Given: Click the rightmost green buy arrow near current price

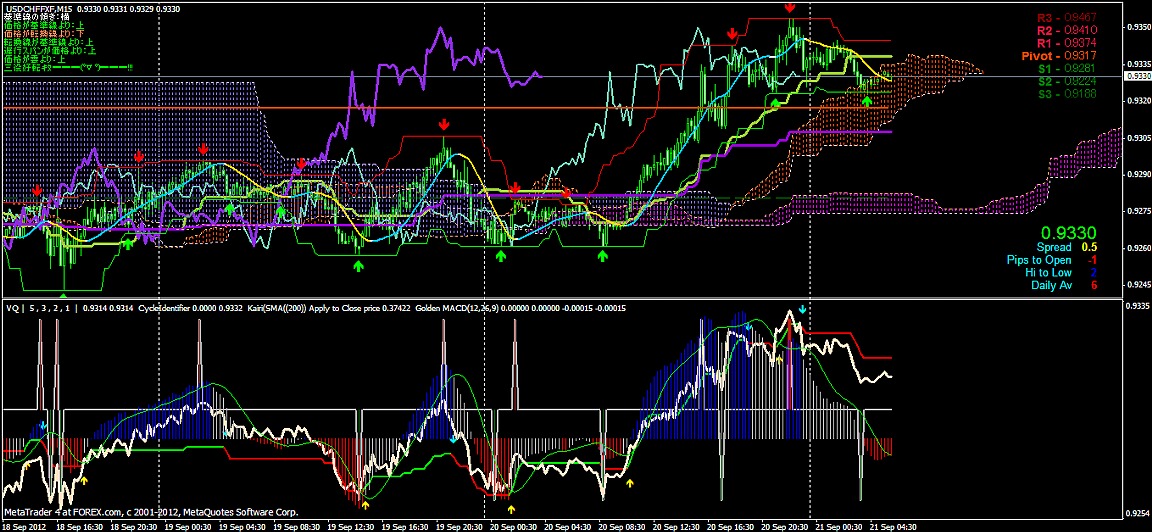Looking at the screenshot, I should tap(866, 101).
